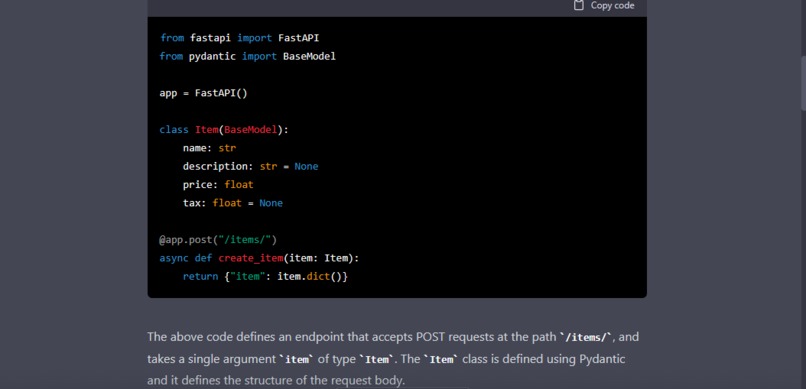
Task: Click the 'tax: float = None' line
Action: point(233,203)
